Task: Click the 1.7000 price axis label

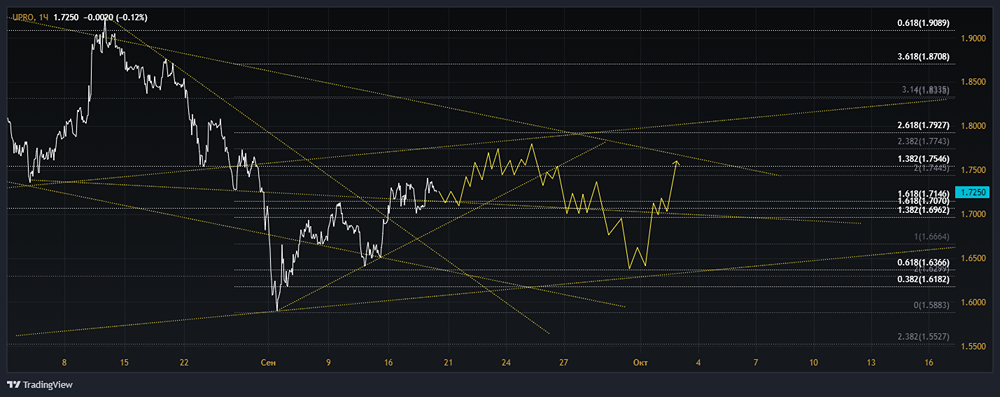Action: tap(972, 214)
